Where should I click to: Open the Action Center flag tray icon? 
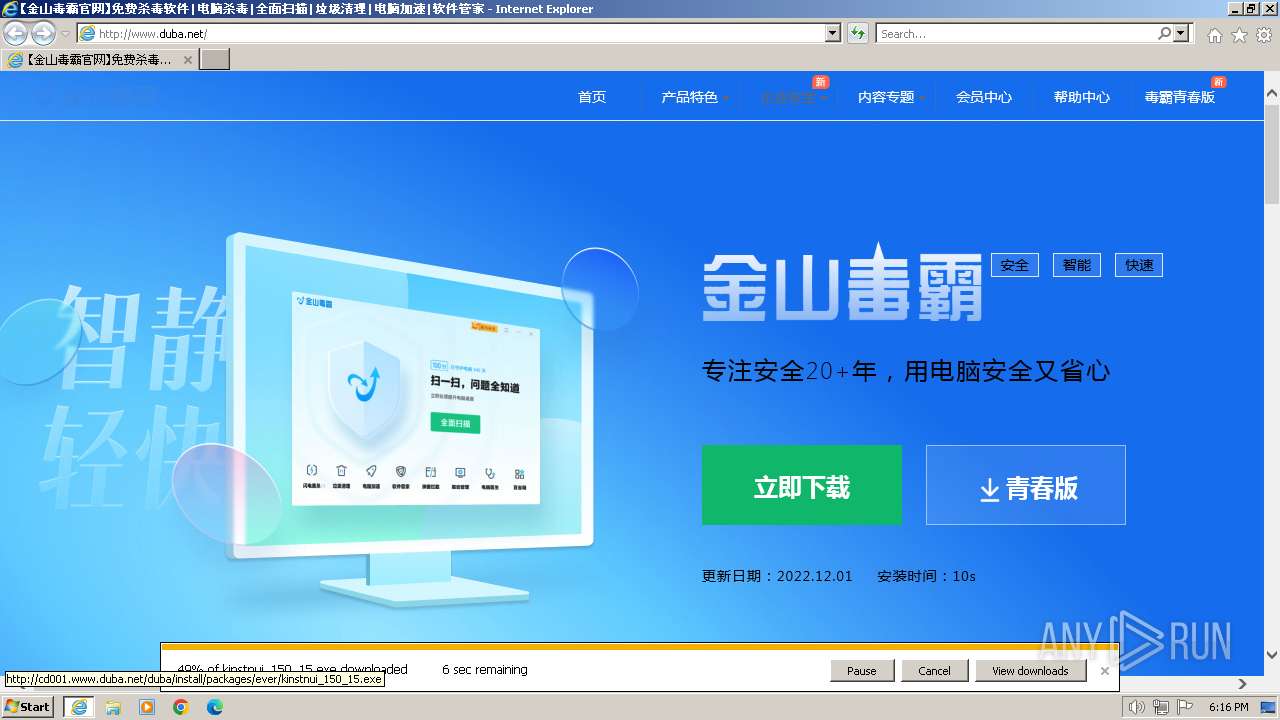pyautogui.click(x=1186, y=707)
